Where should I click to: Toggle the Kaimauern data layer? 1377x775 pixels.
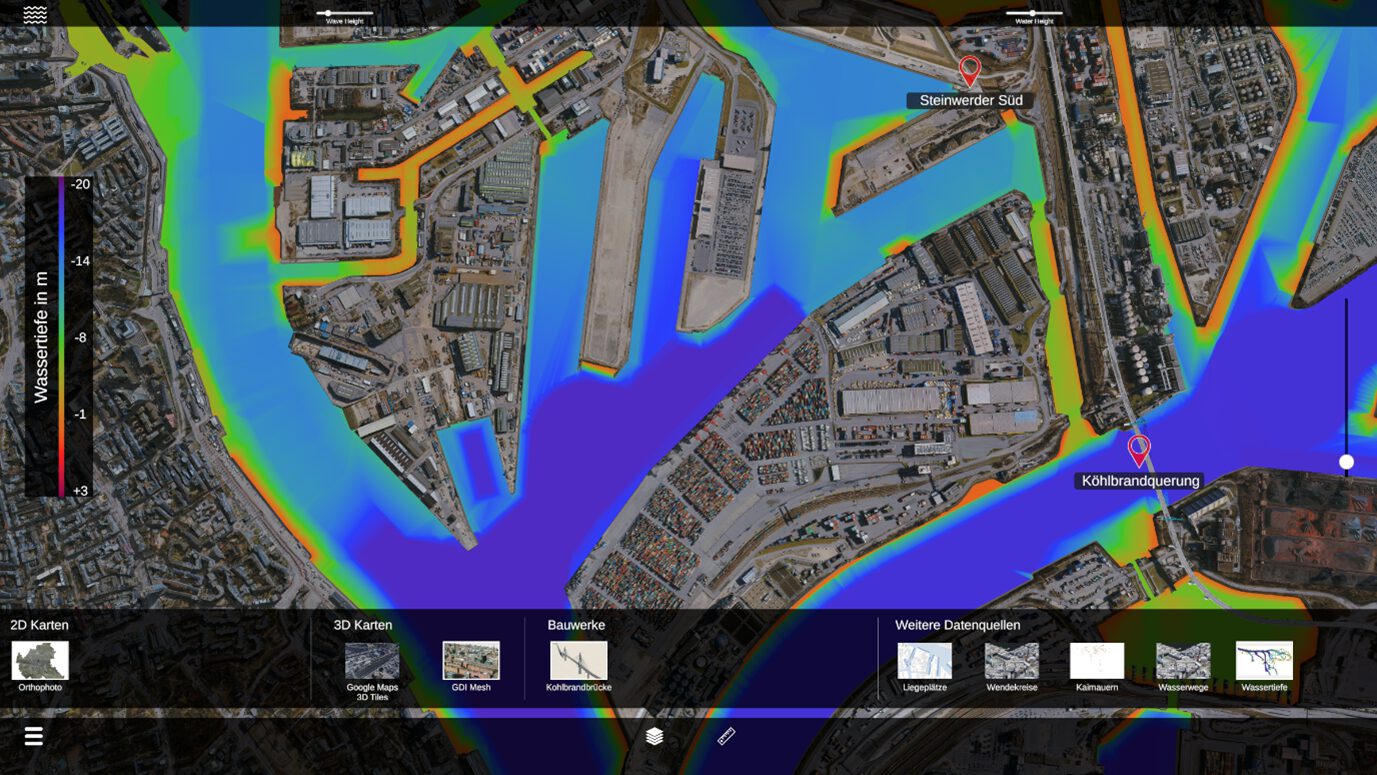1097,661
